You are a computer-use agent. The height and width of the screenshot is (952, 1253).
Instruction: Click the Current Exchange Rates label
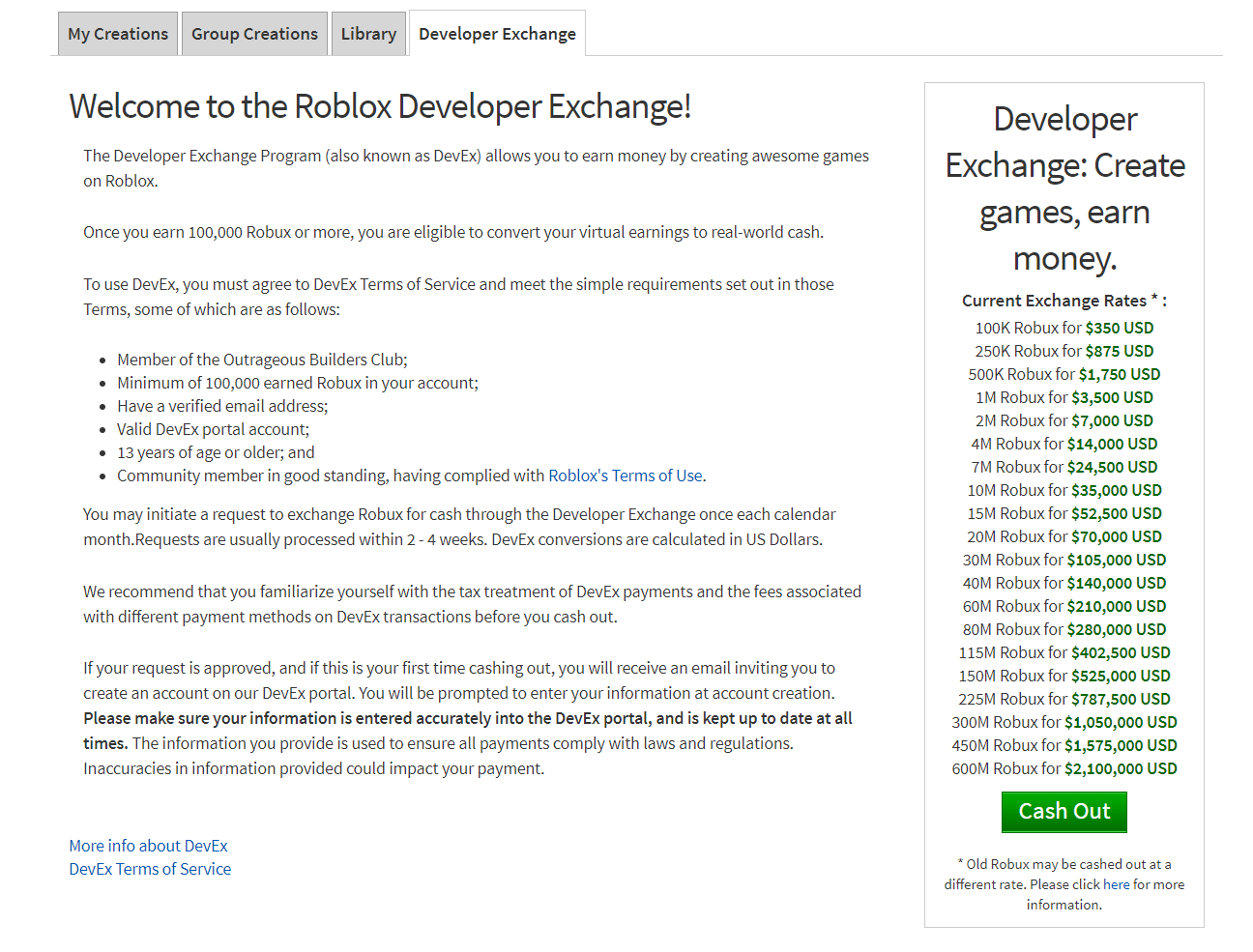(1064, 301)
